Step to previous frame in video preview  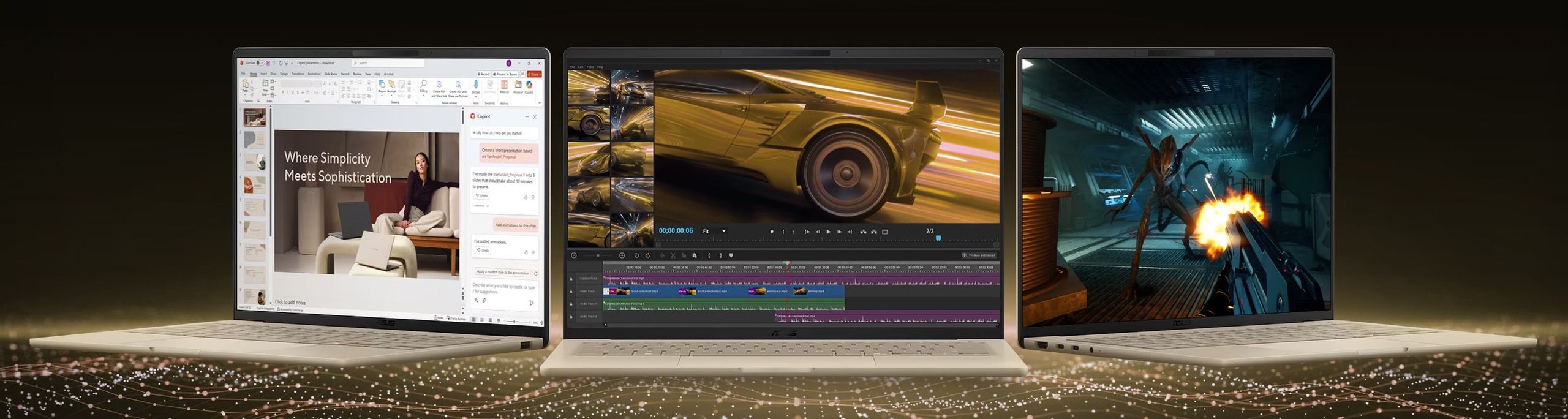click(818, 232)
